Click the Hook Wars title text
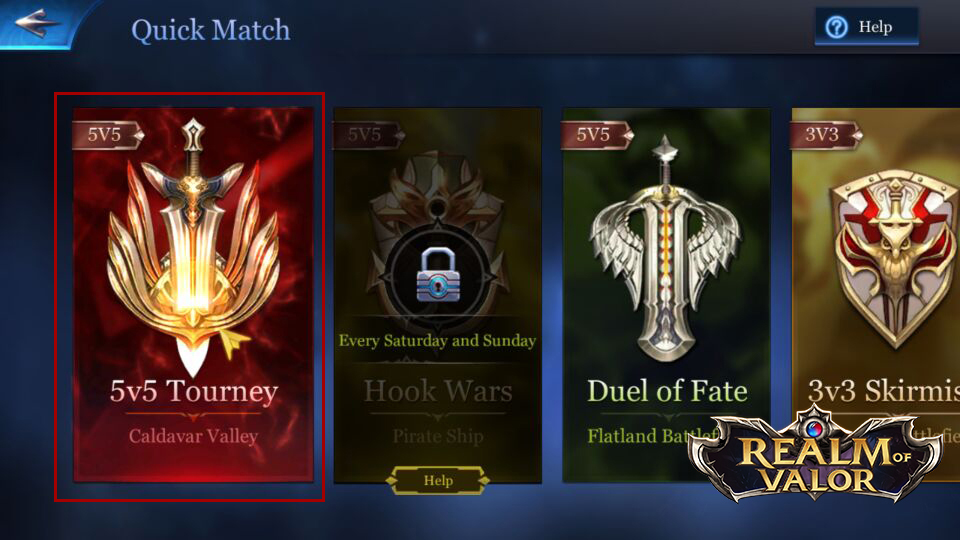The image size is (960, 540). pyautogui.click(x=438, y=391)
